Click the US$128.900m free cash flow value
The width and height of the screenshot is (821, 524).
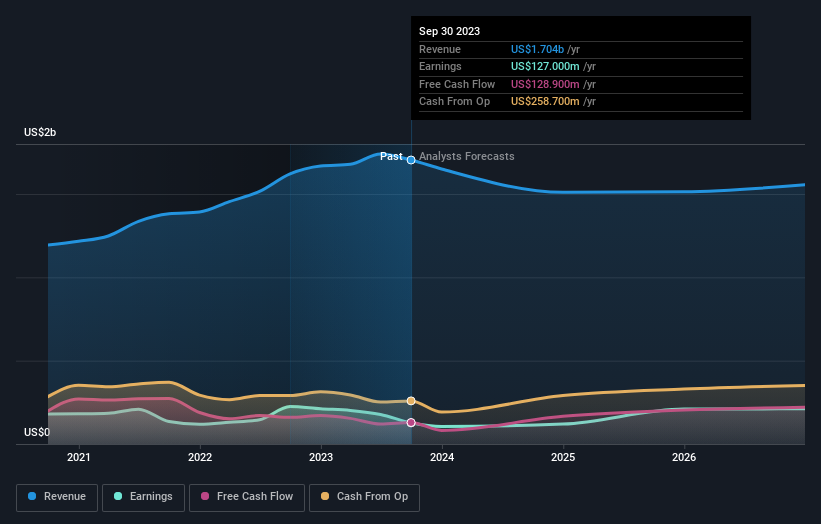tap(545, 84)
